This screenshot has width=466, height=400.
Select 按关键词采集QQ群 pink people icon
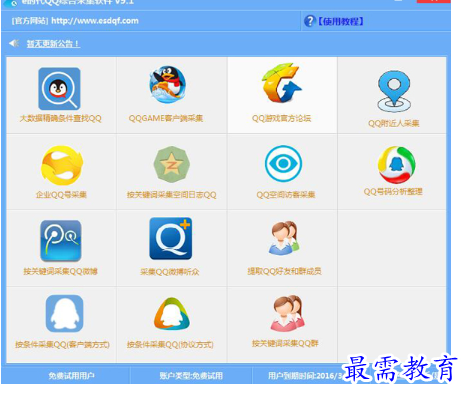[289, 313]
